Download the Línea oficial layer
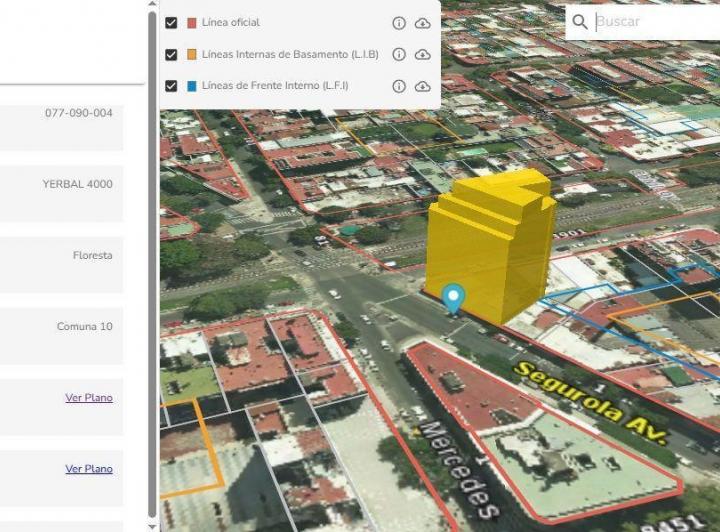 point(422,23)
